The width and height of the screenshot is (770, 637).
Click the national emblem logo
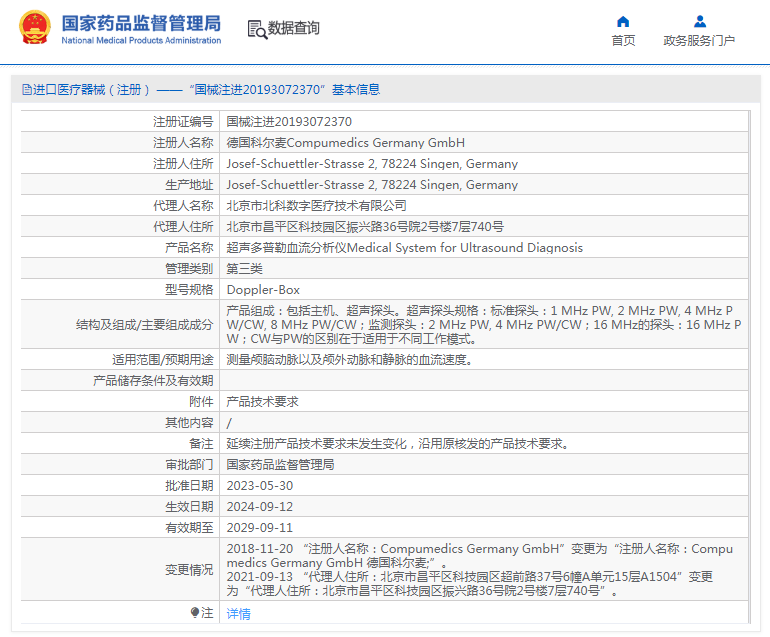point(34,28)
